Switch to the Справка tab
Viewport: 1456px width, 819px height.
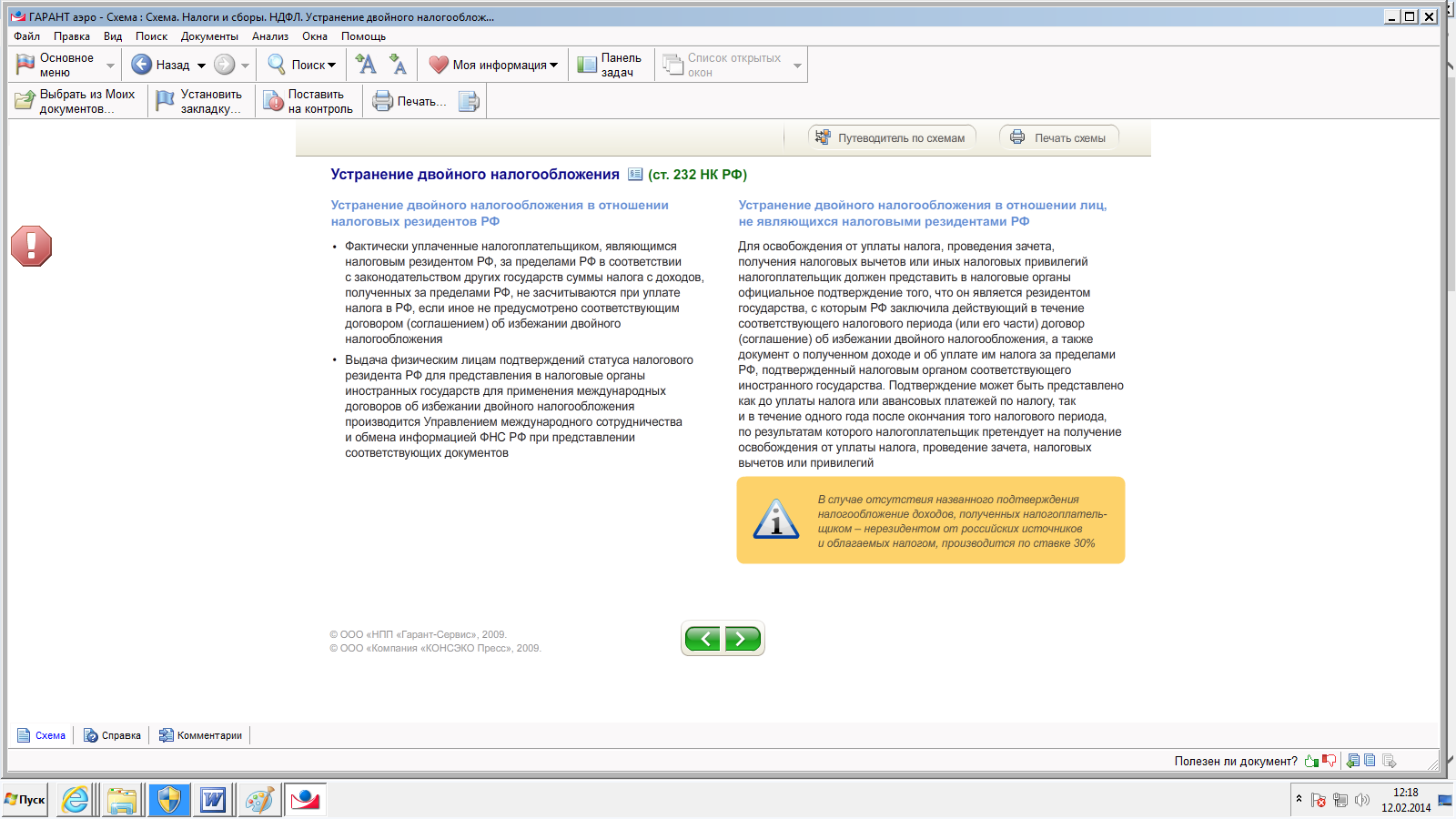pyautogui.click(x=112, y=735)
